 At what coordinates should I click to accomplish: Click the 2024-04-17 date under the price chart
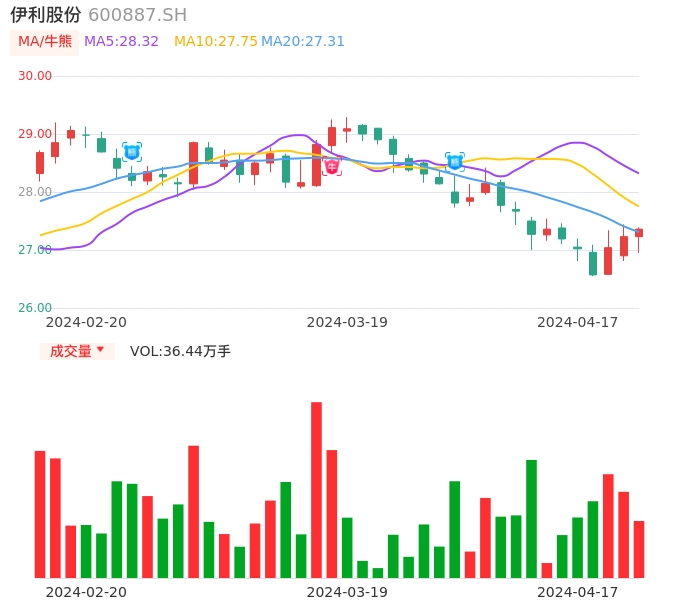click(578, 322)
